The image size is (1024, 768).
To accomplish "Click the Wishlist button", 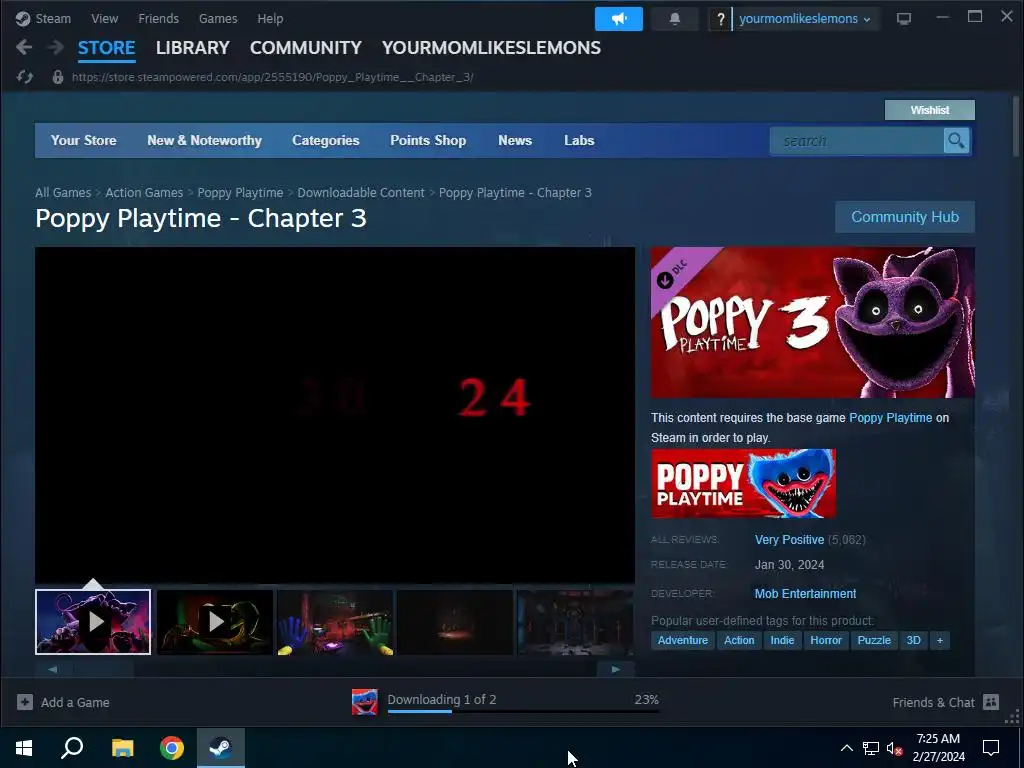I will 929,110.
